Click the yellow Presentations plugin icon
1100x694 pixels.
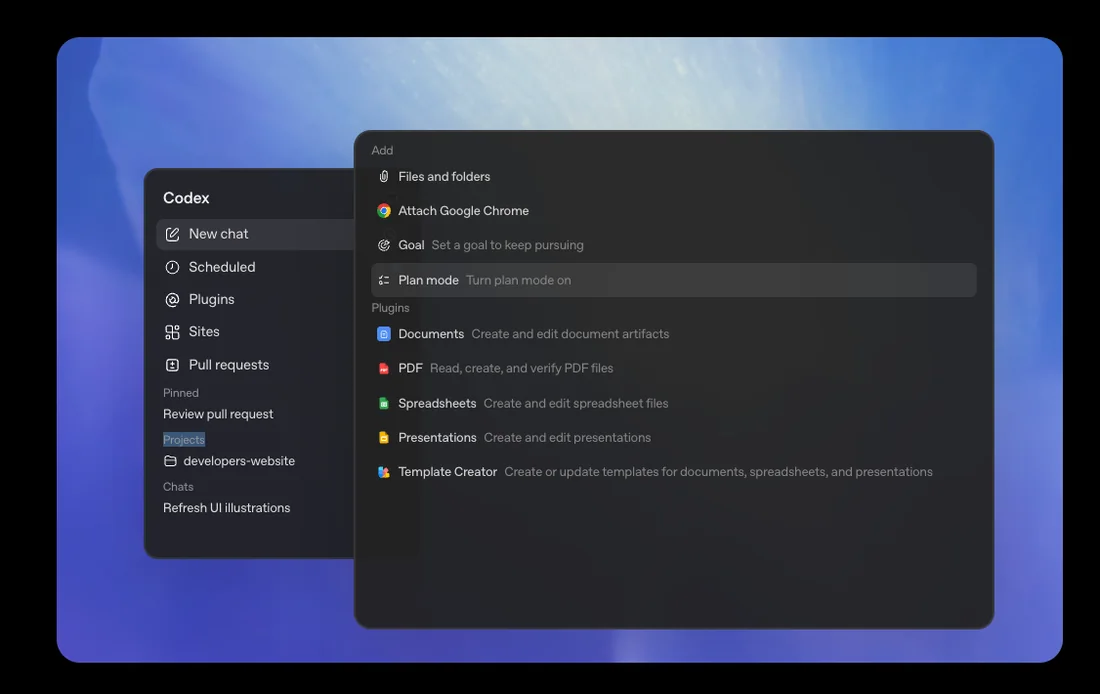[x=384, y=438]
